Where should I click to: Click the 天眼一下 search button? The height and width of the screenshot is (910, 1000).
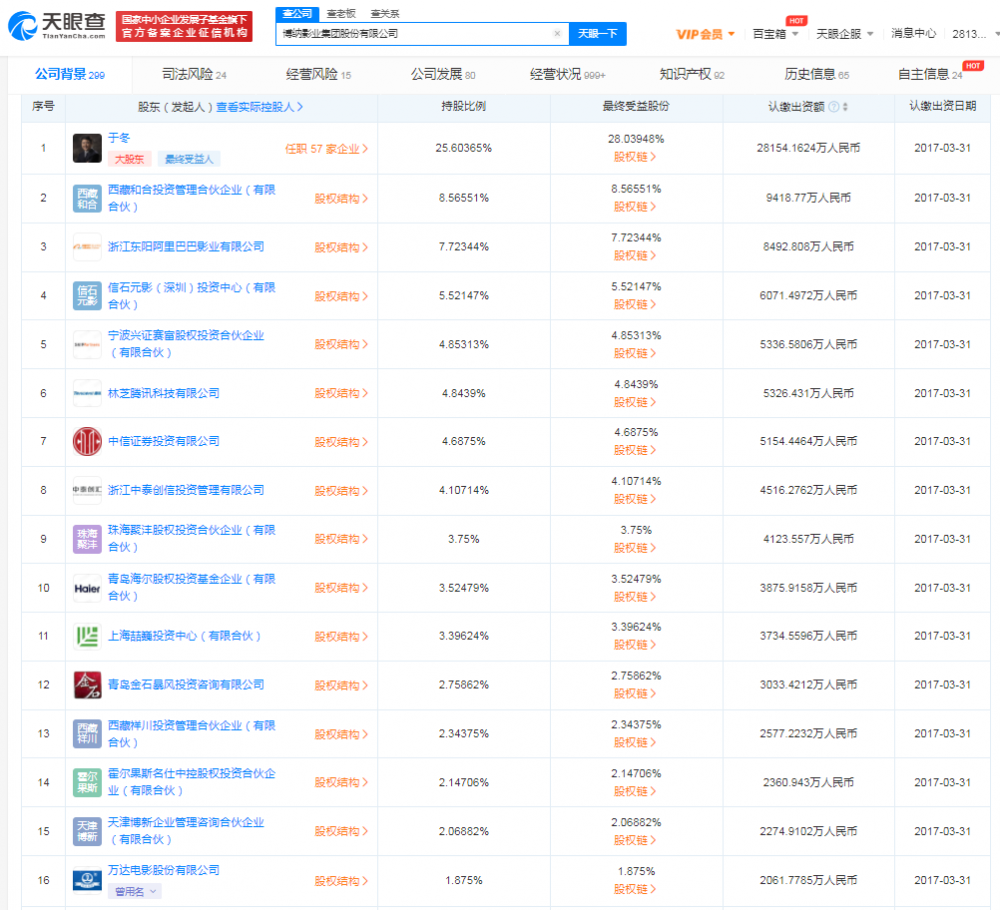(x=598, y=34)
